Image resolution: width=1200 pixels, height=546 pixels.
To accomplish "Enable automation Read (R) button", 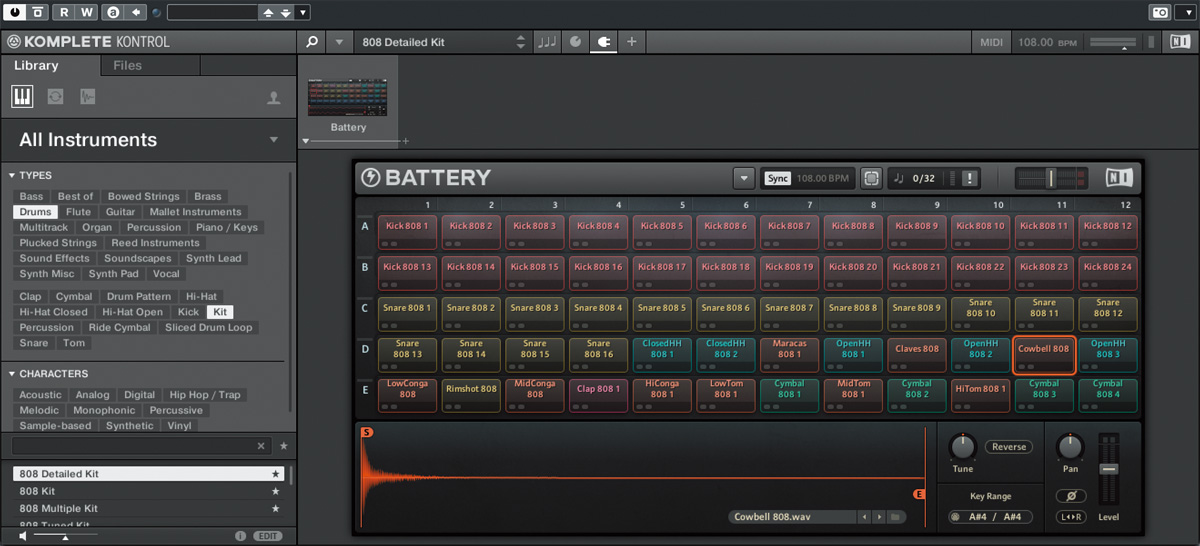I will (64, 12).
